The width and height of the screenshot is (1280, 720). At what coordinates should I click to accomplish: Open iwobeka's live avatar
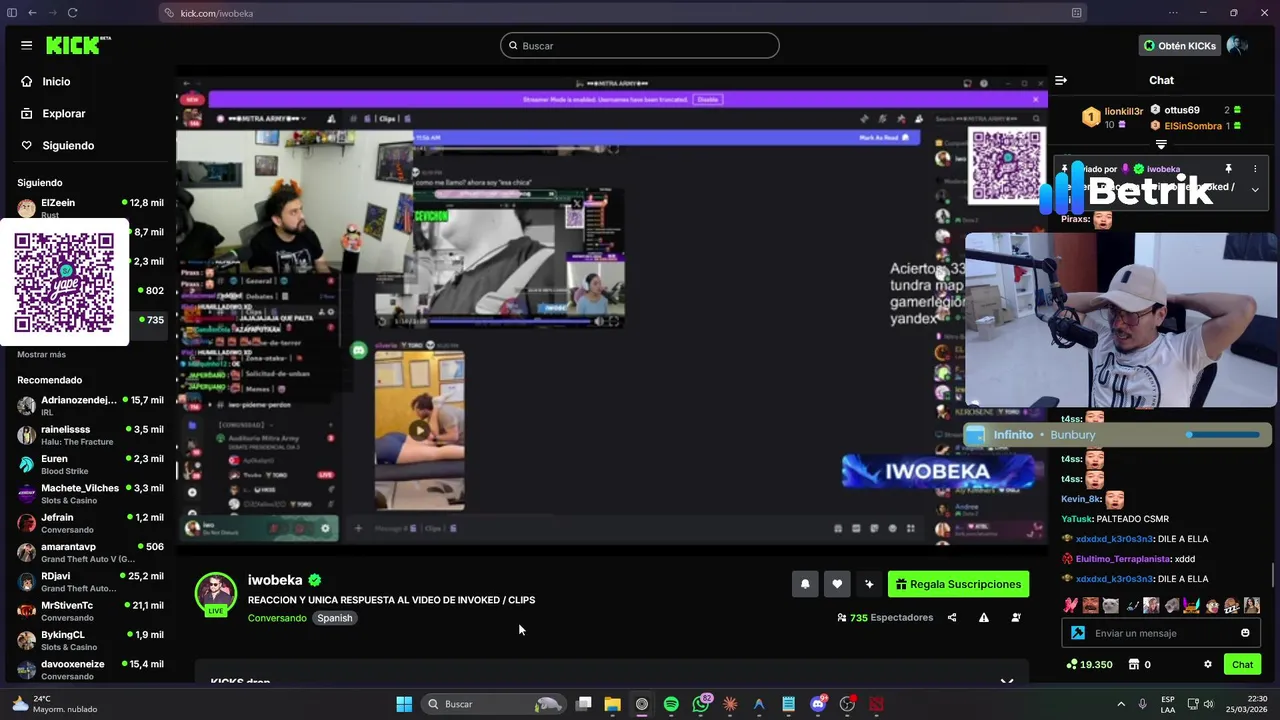[215, 594]
